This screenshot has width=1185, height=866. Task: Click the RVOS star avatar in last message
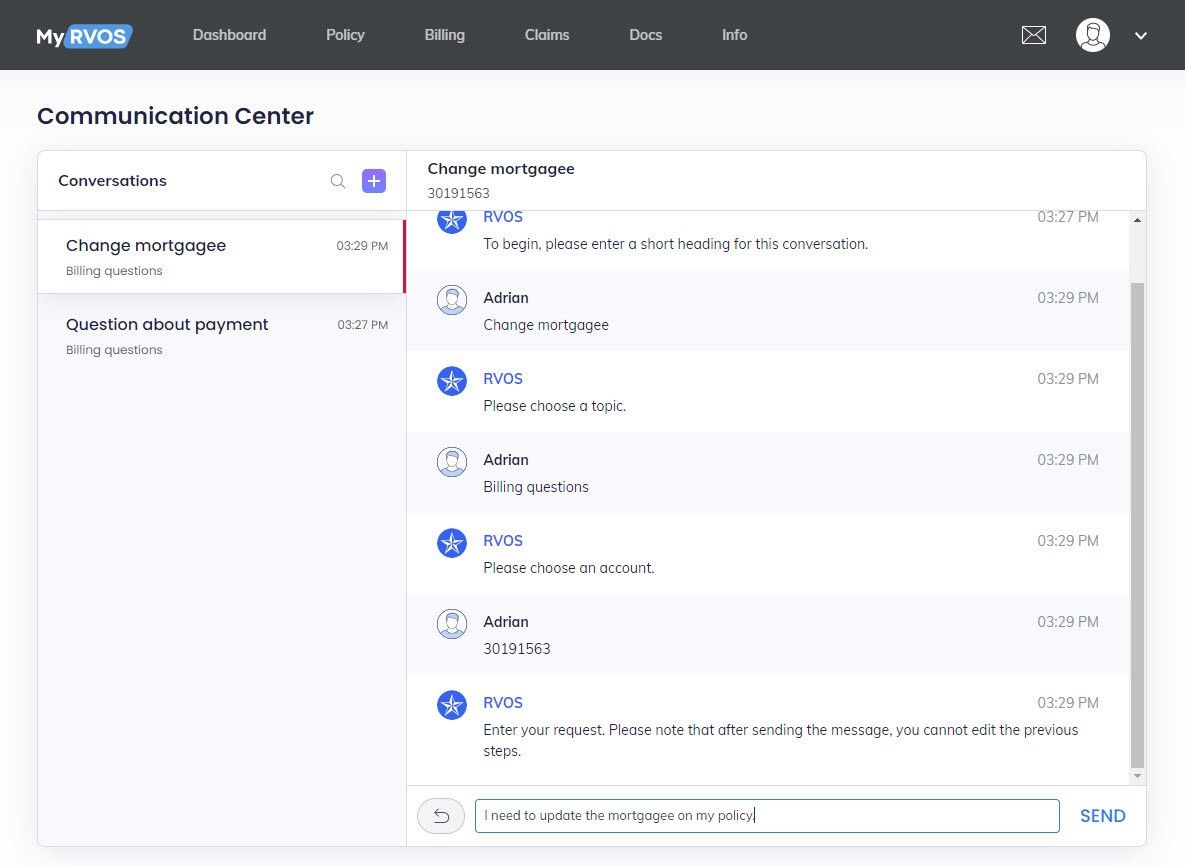tap(452, 704)
